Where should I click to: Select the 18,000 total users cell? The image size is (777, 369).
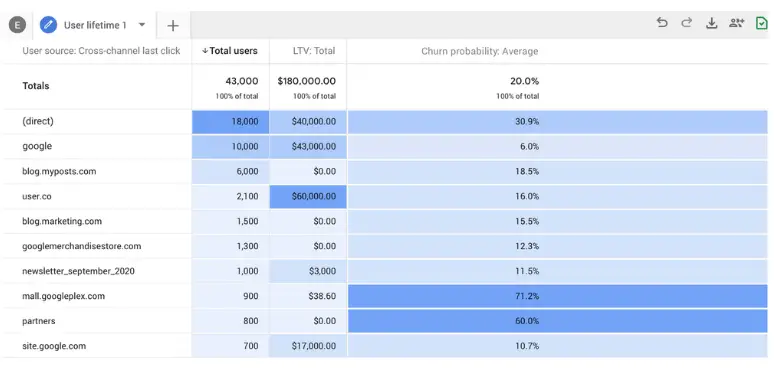pos(230,122)
